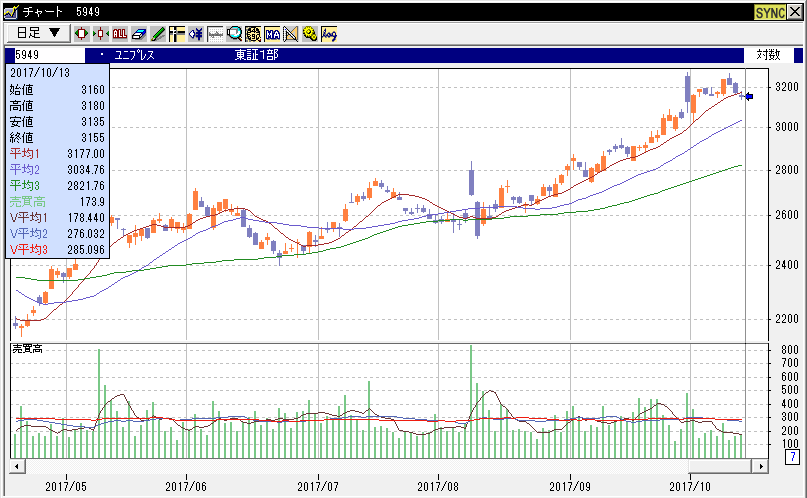Click the ruler measurement tool icon

[215, 33]
